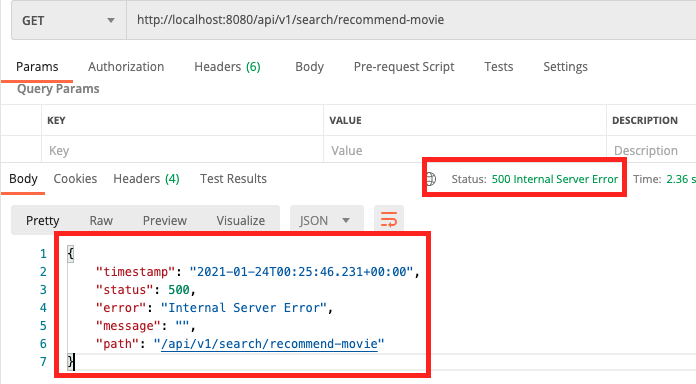Image resolution: width=696 pixels, height=384 pixels.
Task: Select the Raw view
Action: point(101,220)
